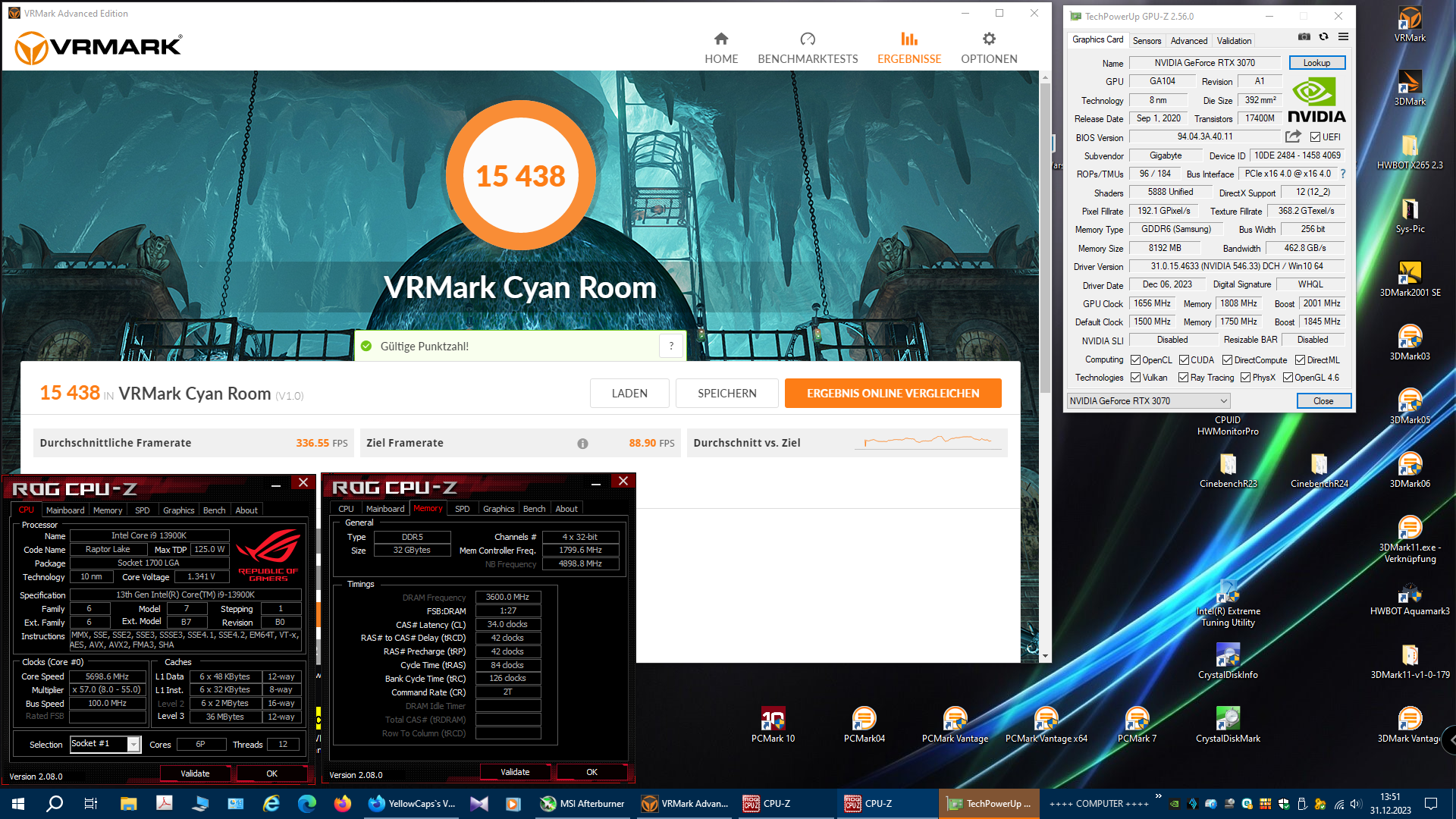Switch to the Advanced tab in GPU-Z

click(x=1188, y=41)
